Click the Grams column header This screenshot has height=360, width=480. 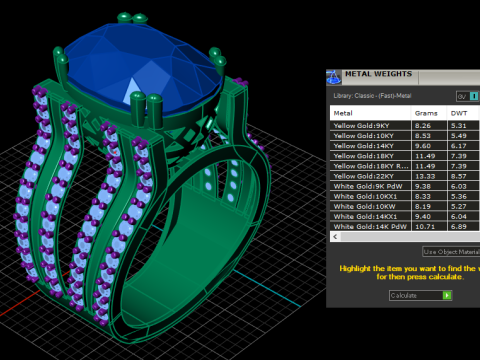pos(429,113)
